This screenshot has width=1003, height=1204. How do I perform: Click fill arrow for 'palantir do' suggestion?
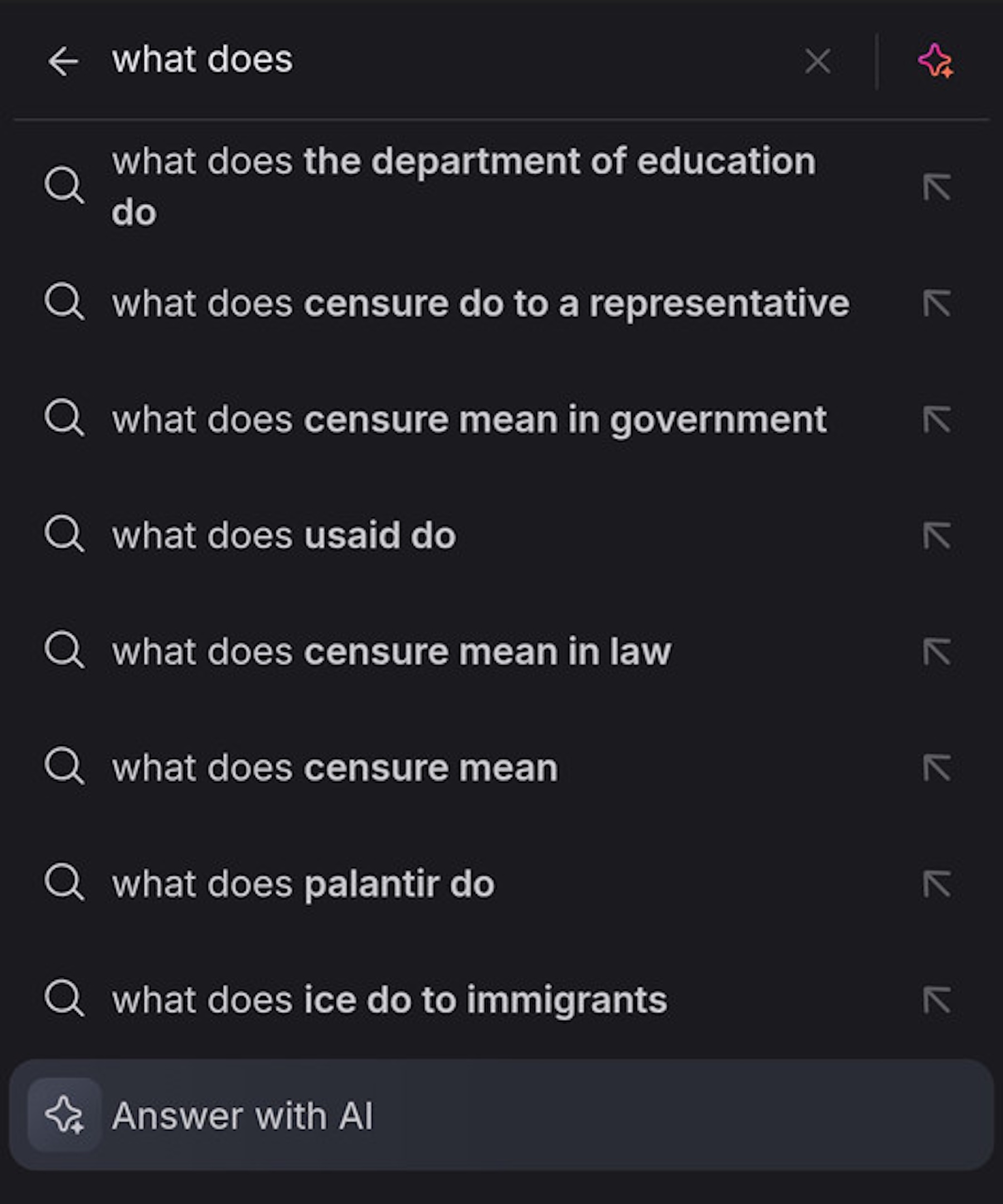coord(937,884)
